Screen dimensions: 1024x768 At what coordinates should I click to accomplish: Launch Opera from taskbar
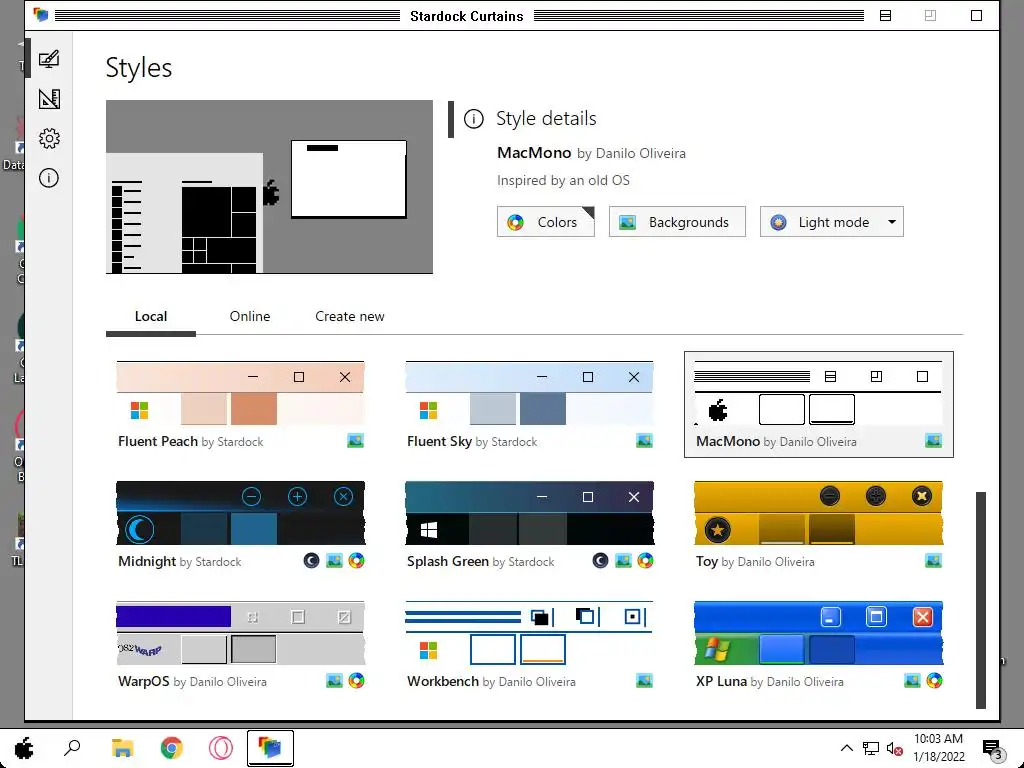221,748
